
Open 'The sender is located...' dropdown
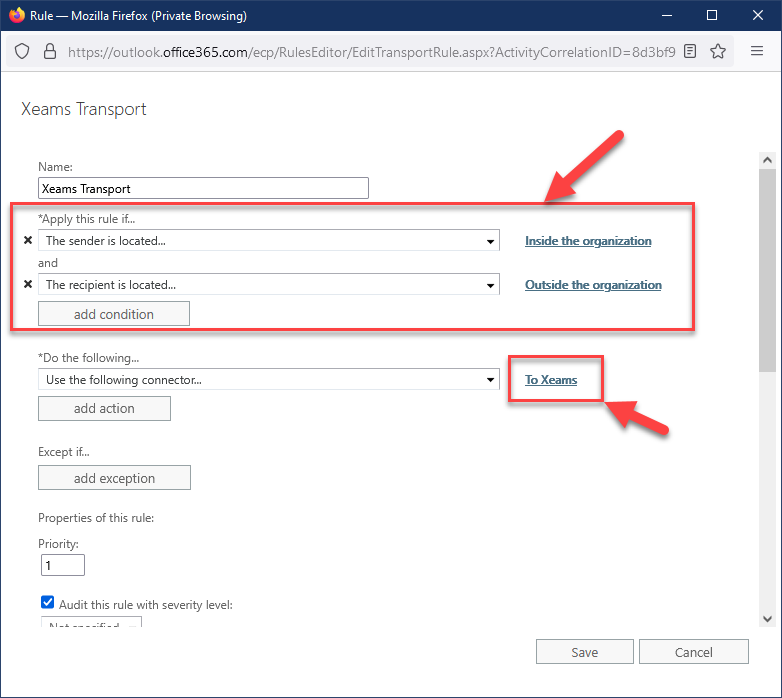[269, 240]
